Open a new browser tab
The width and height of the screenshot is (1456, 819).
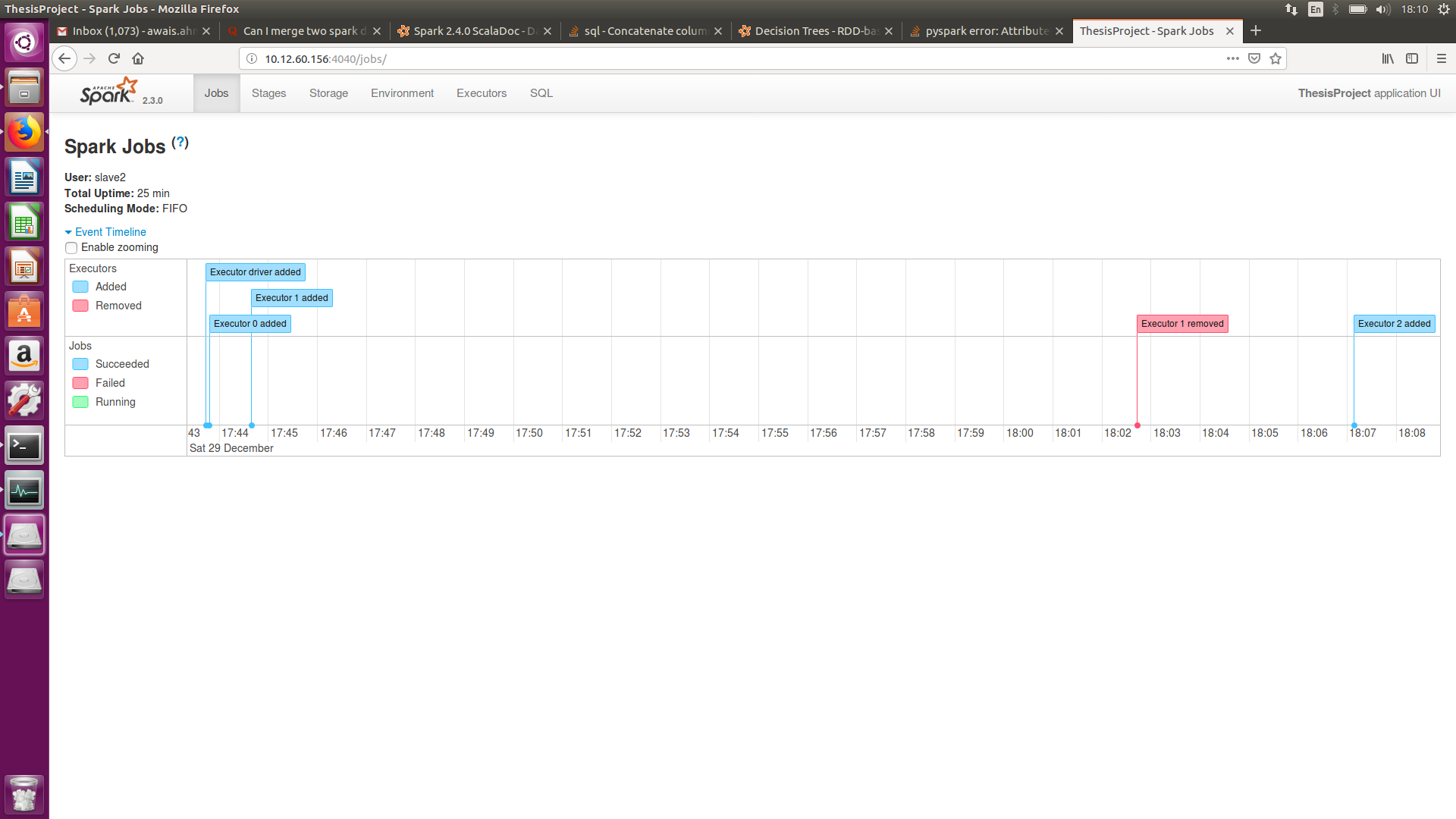pyautogui.click(x=1256, y=30)
